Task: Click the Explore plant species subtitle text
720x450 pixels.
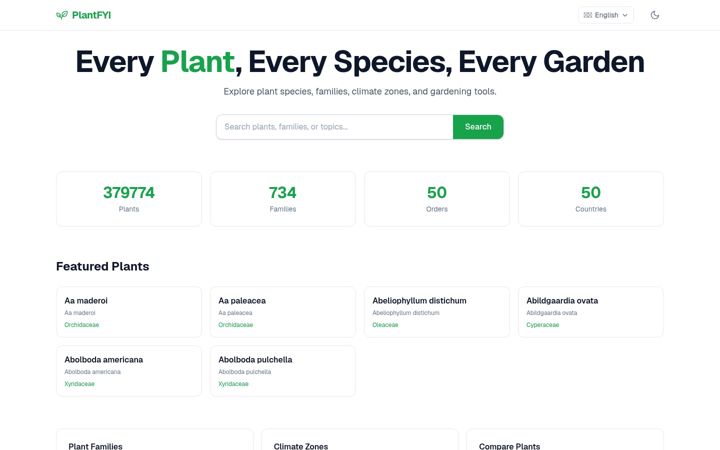Action: click(x=360, y=91)
